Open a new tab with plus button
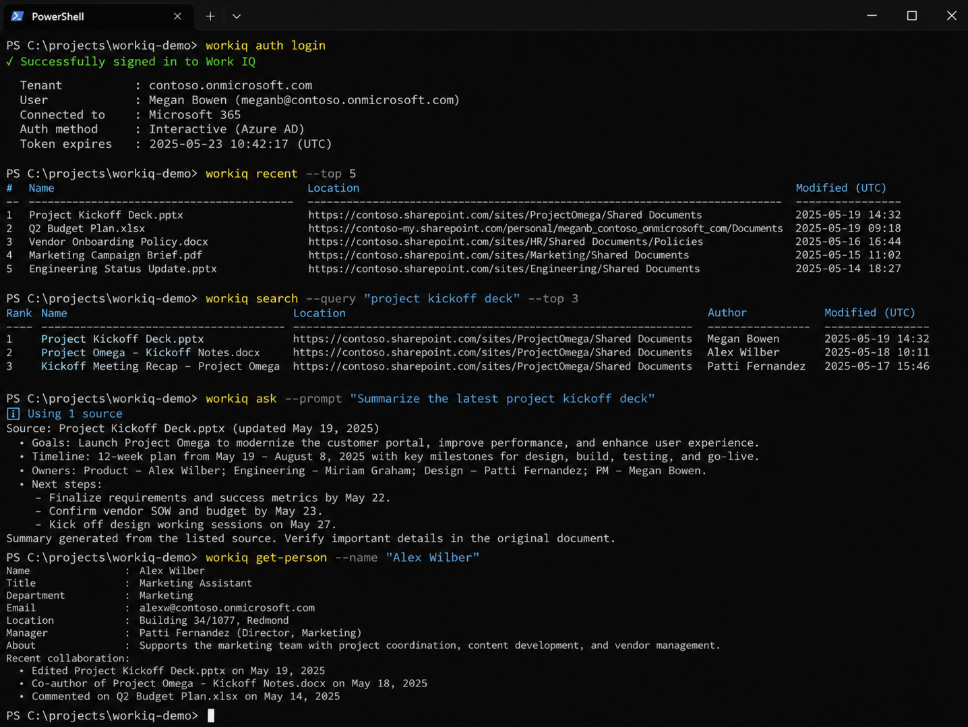Screen dimensions: 968x727 pyautogui.click(x=210, y=16)
